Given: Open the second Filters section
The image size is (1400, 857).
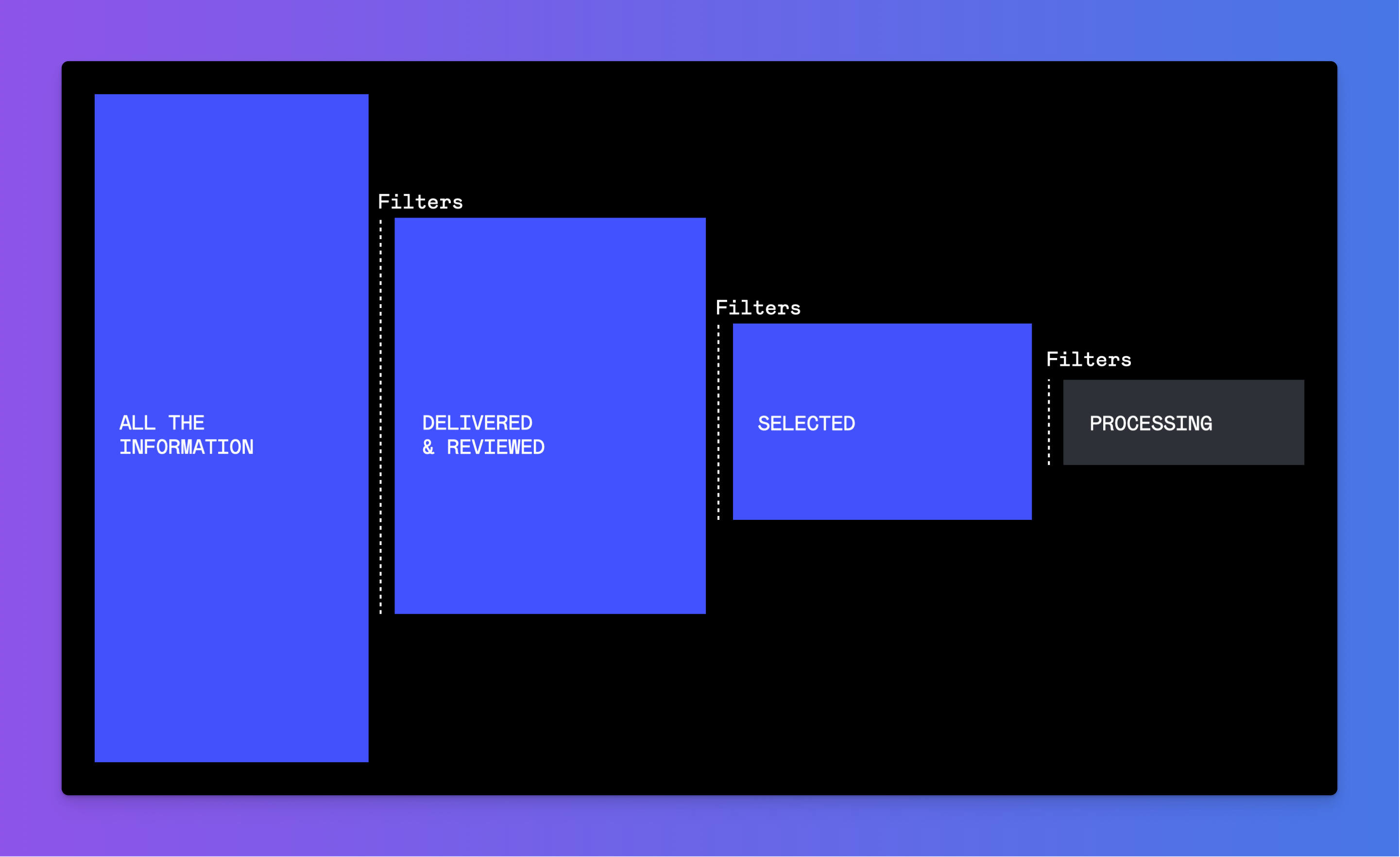Looking at the screenshot, I should click(756, 308).
